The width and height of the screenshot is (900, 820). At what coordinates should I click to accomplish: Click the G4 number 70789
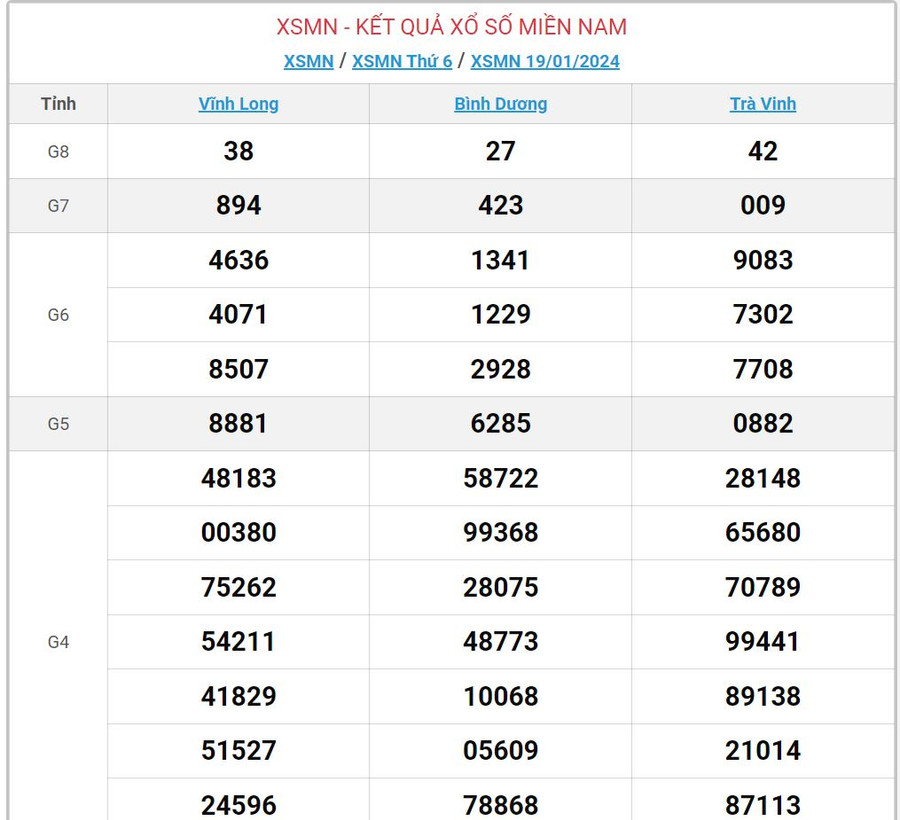click(x=762, y=587)
